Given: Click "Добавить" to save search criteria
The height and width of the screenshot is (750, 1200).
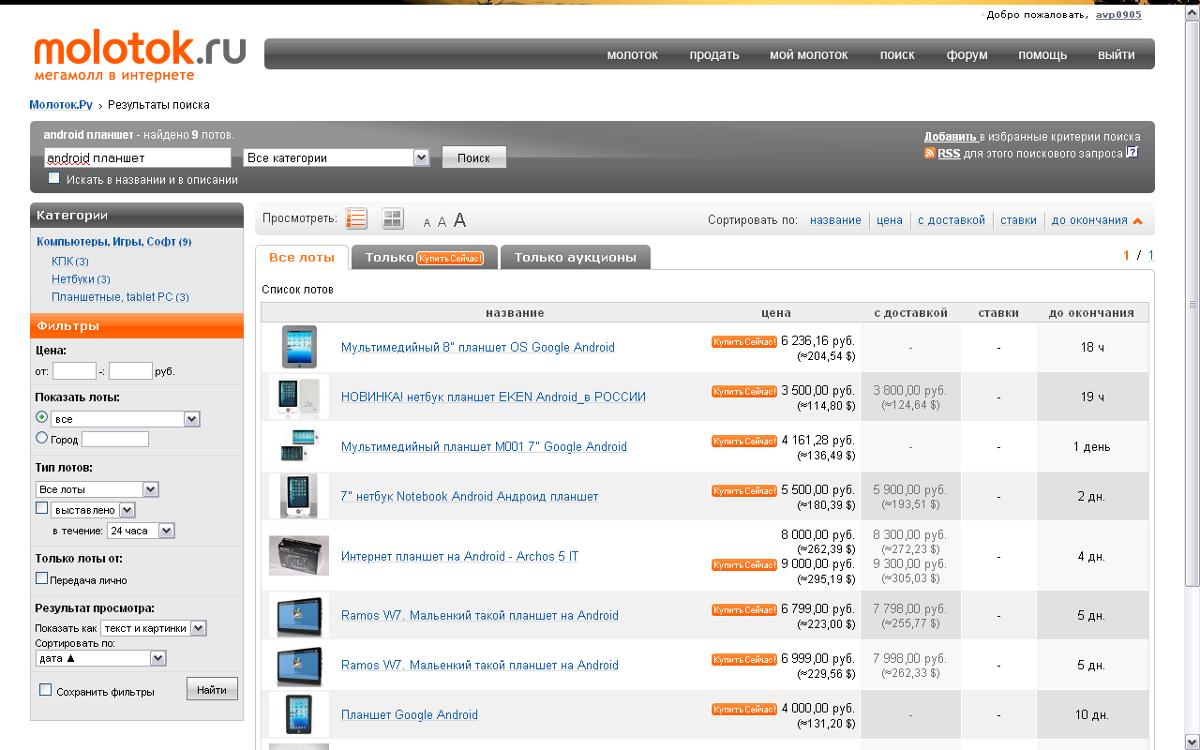Looking at the screenshot, I should click(x=950, y=137).
